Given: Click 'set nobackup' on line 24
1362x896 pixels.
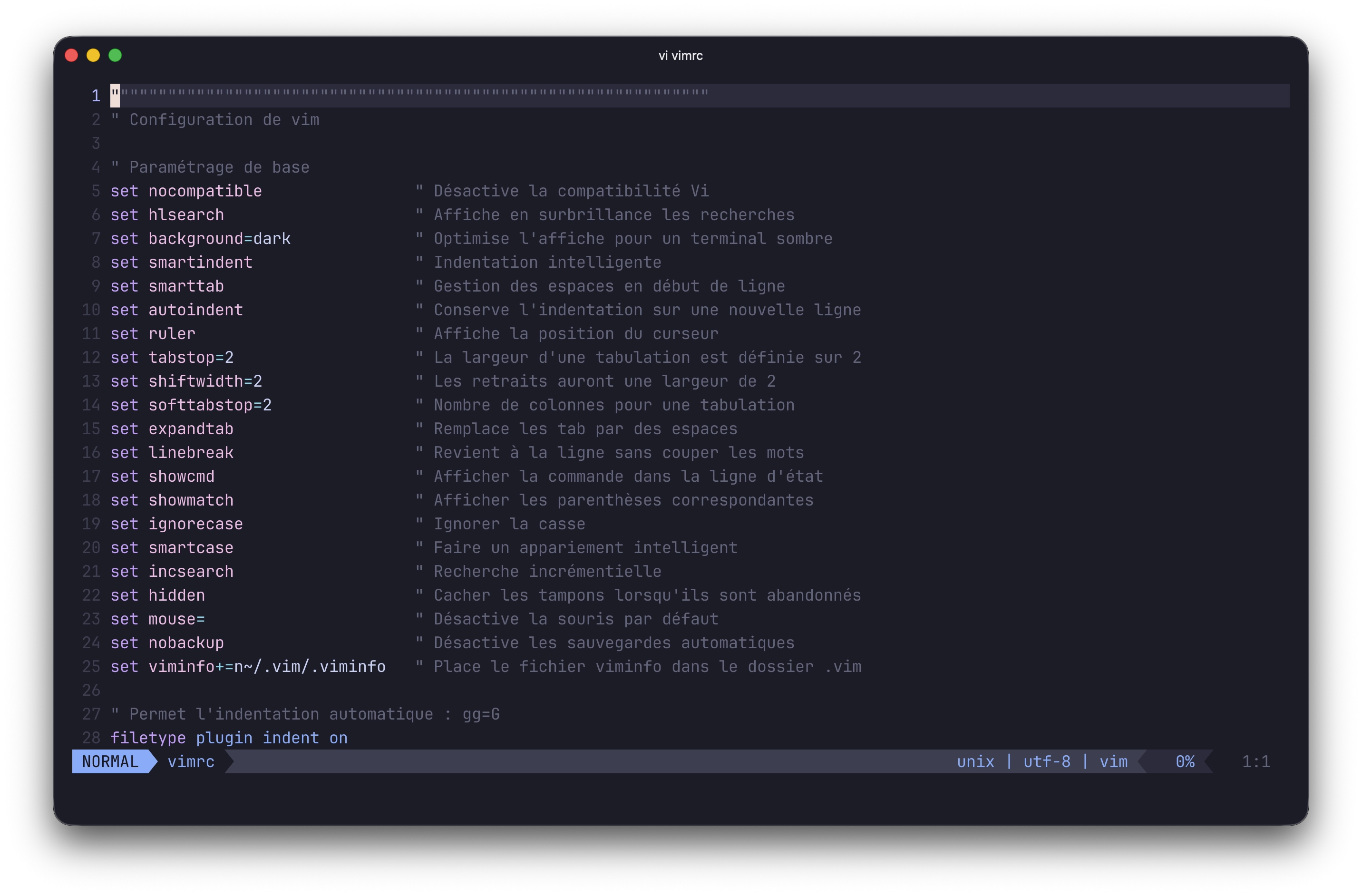Looking at the screenshot, I should (x=167, y=643).
